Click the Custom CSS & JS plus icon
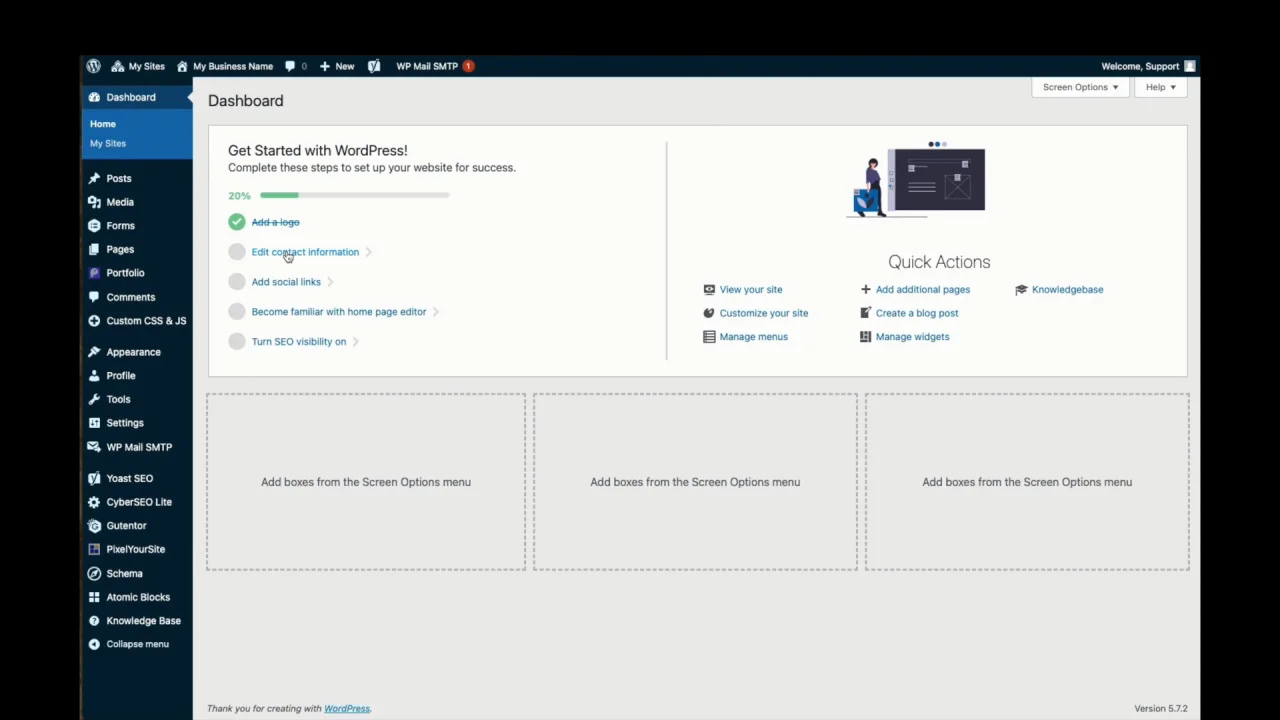The width and height of the screenshot is (1280, 720). (94, 321)
